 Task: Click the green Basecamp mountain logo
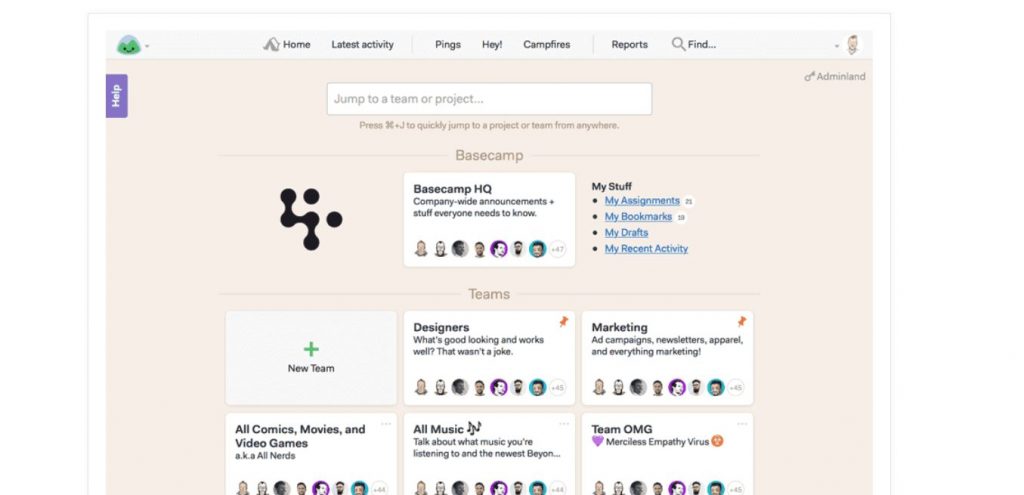click(x=129, y=45)
